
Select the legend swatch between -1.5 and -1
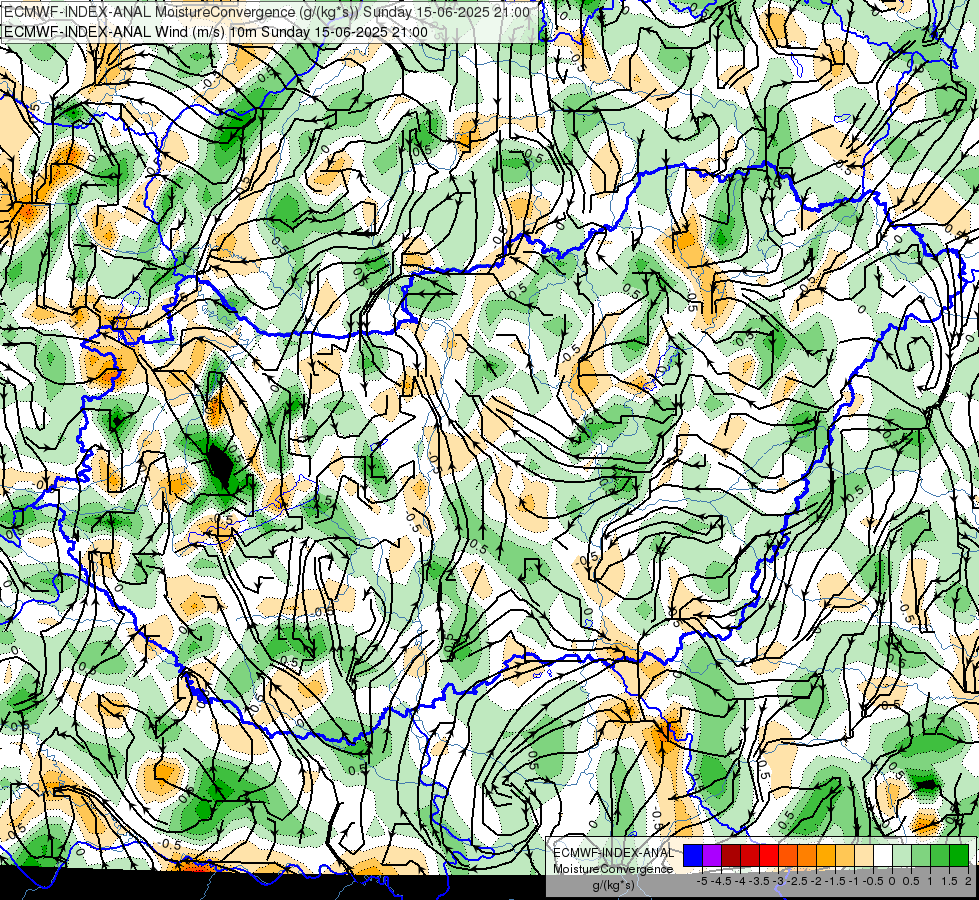coord(845,855)
